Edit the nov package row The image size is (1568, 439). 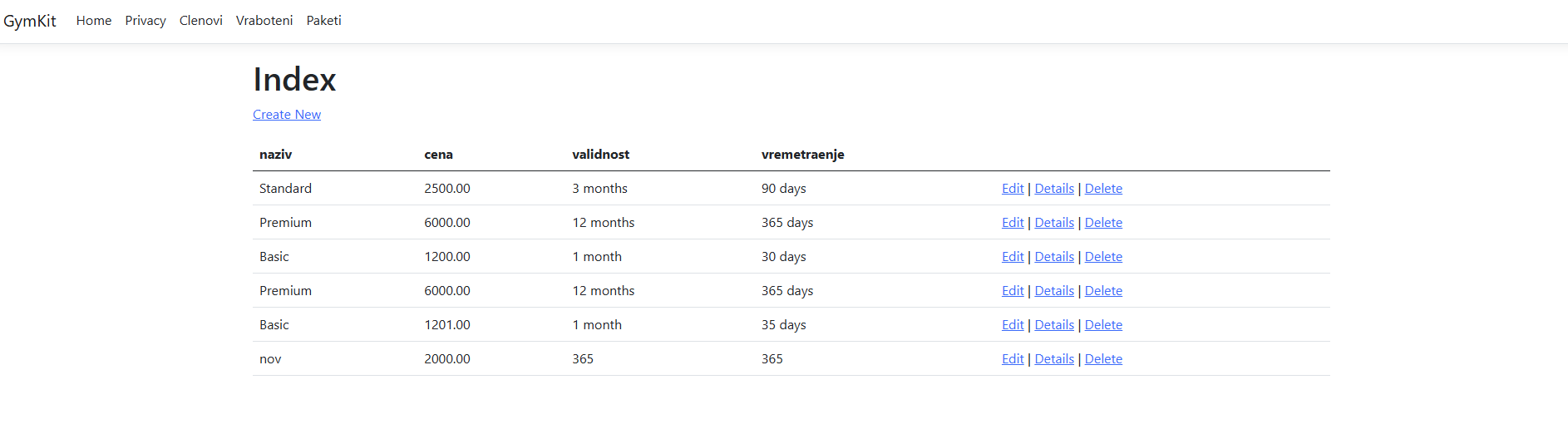1013,359
